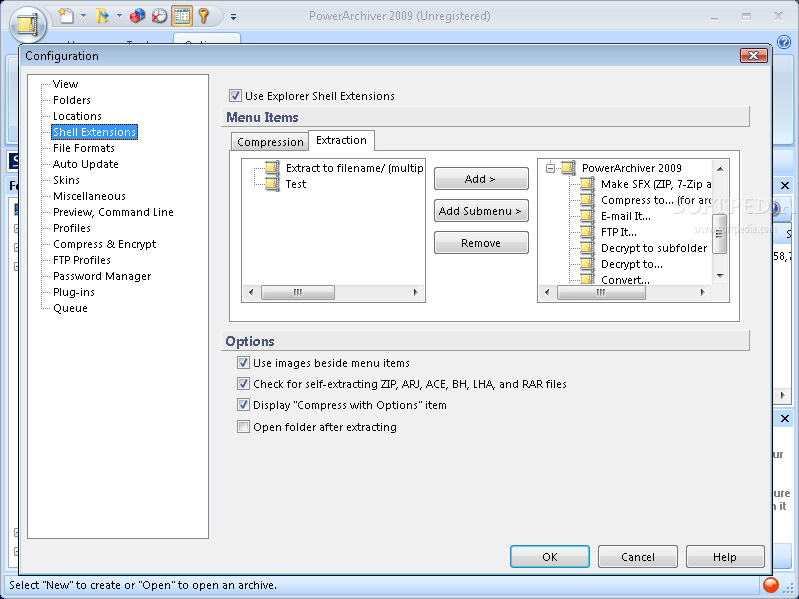The height and width of the screenshot is (599, 799).
Task: Click icon beside Test entry
Action: [273, 184]
